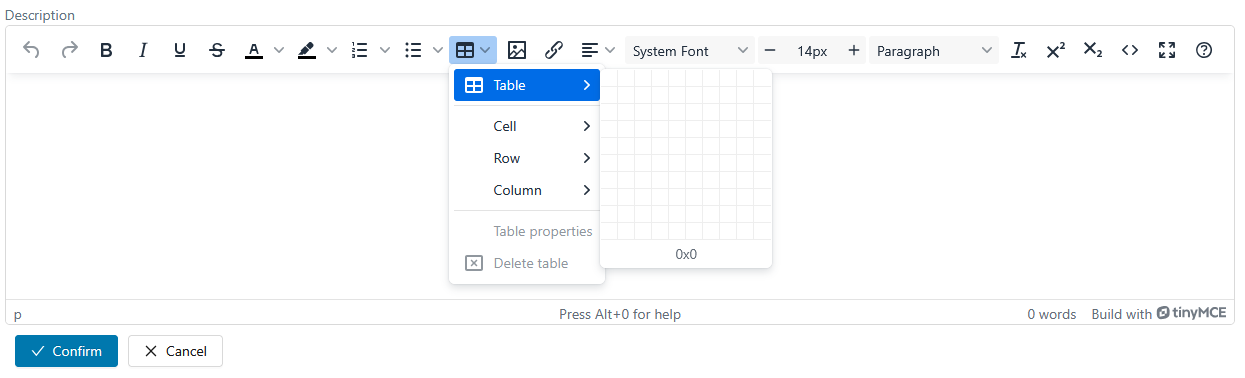This screenshot has height=378, width=1245.
Task: Close the table toolbar menu button
Action: pos(473,50)
